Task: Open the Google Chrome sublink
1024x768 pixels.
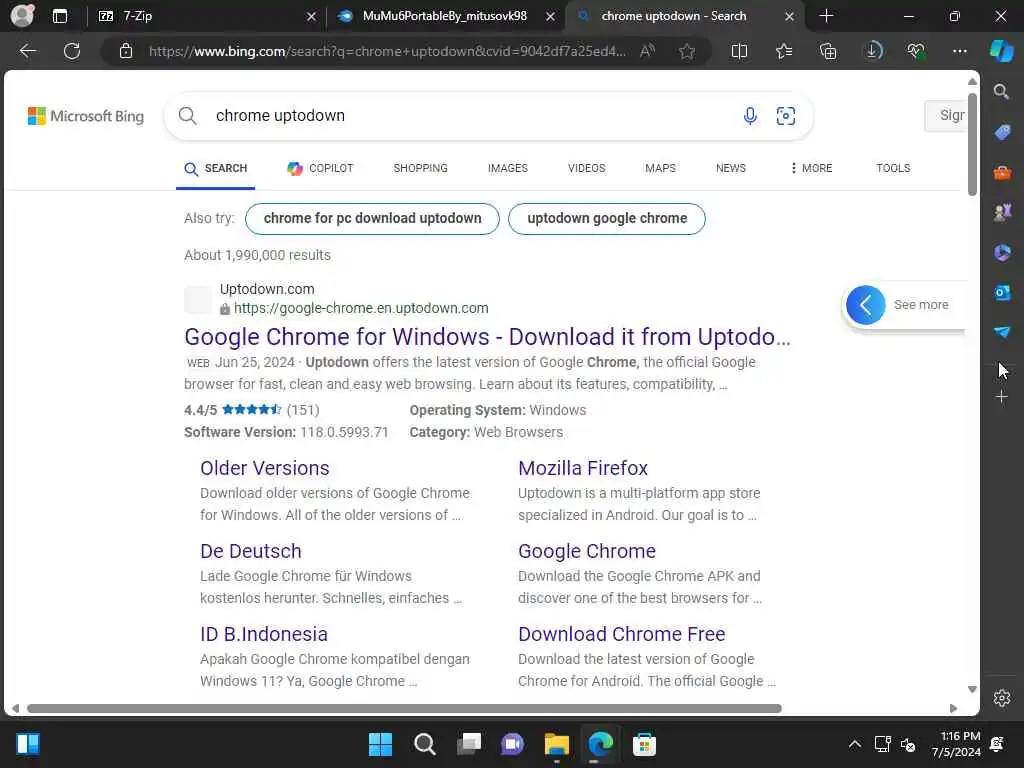Action: tap(586, 551)
